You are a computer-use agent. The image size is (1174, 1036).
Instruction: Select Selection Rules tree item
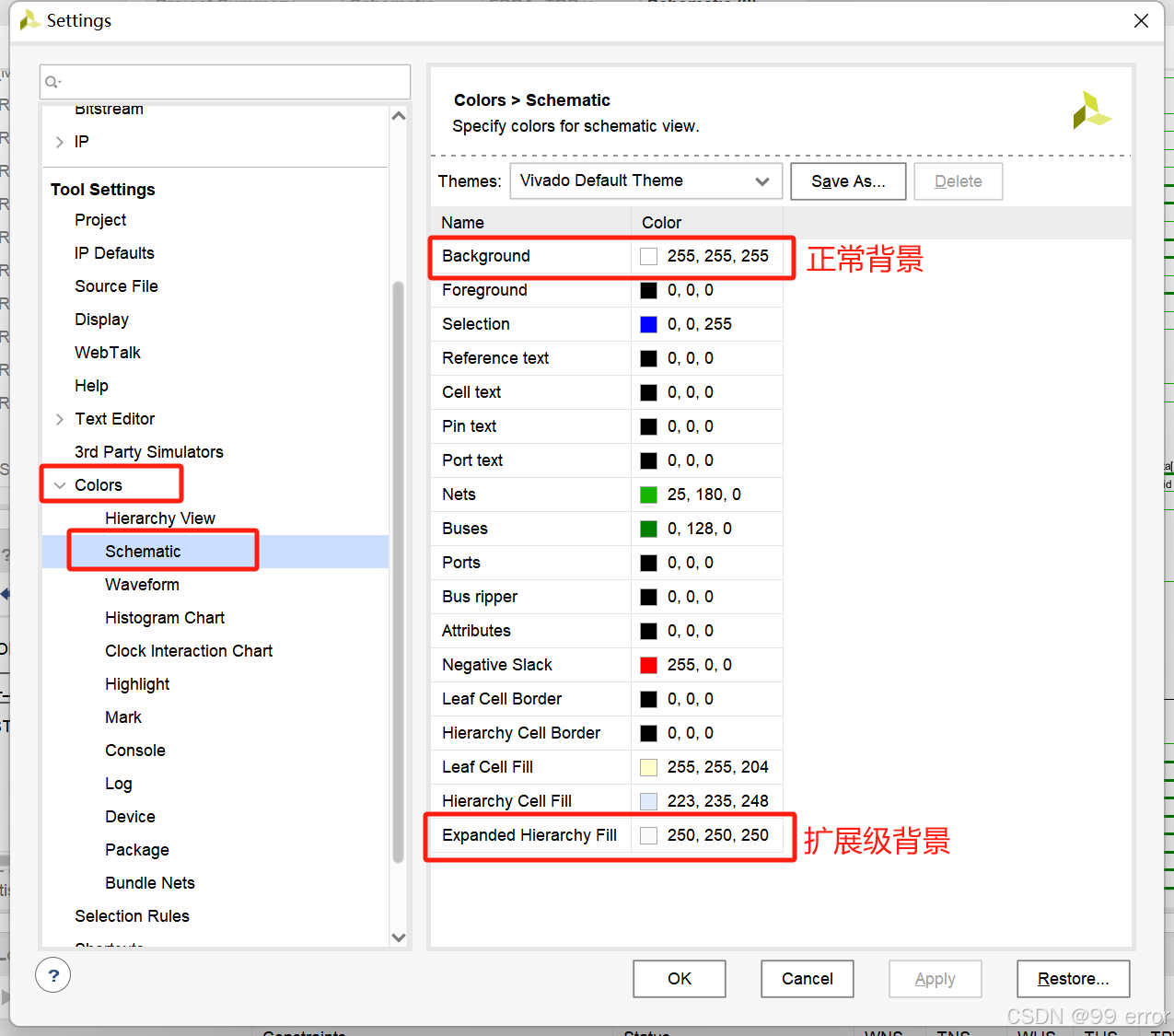pyautogui.click(x=132, y=916)
